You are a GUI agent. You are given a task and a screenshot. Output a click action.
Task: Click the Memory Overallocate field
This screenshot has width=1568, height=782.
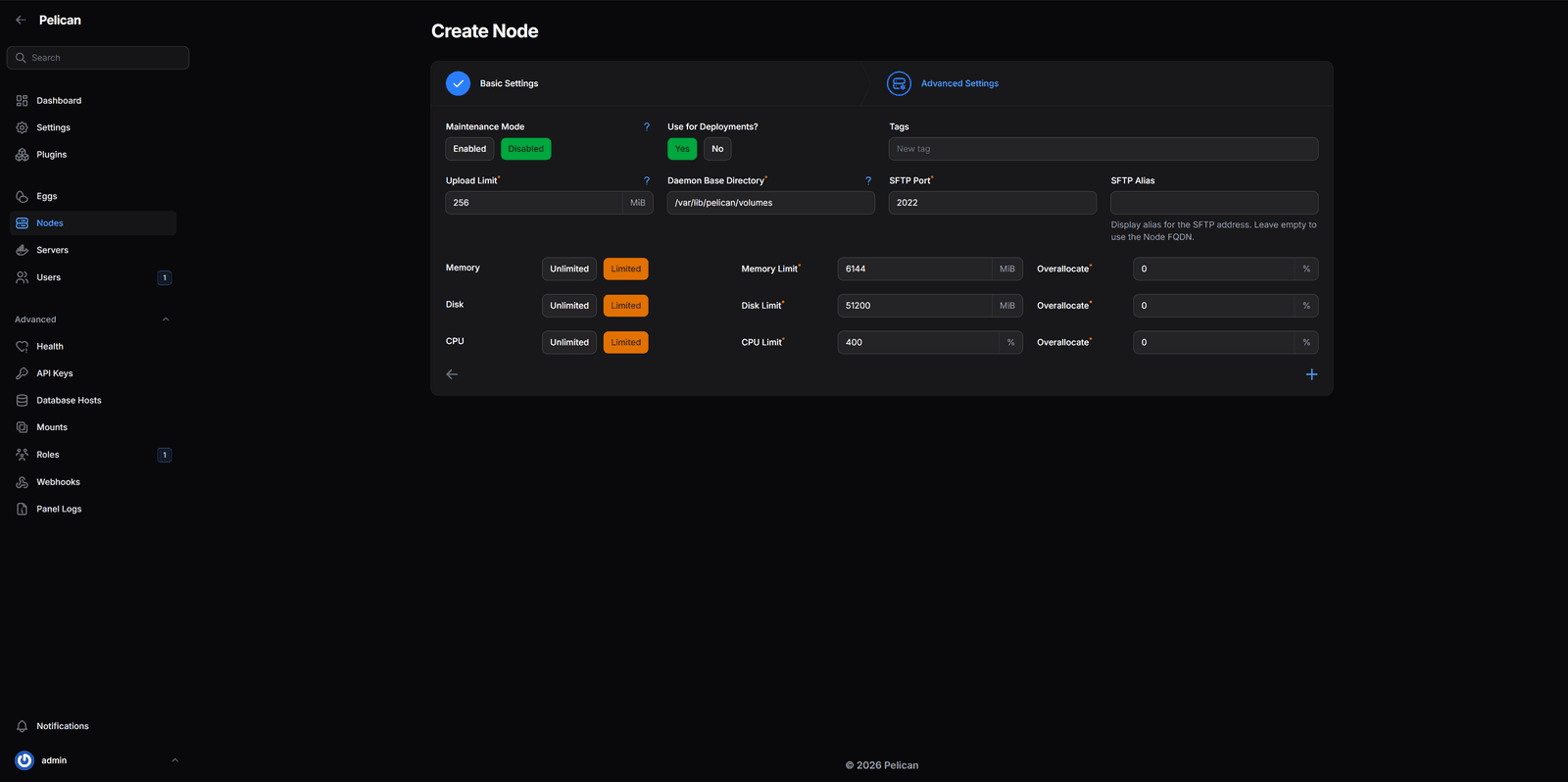tap(1213, 269)
